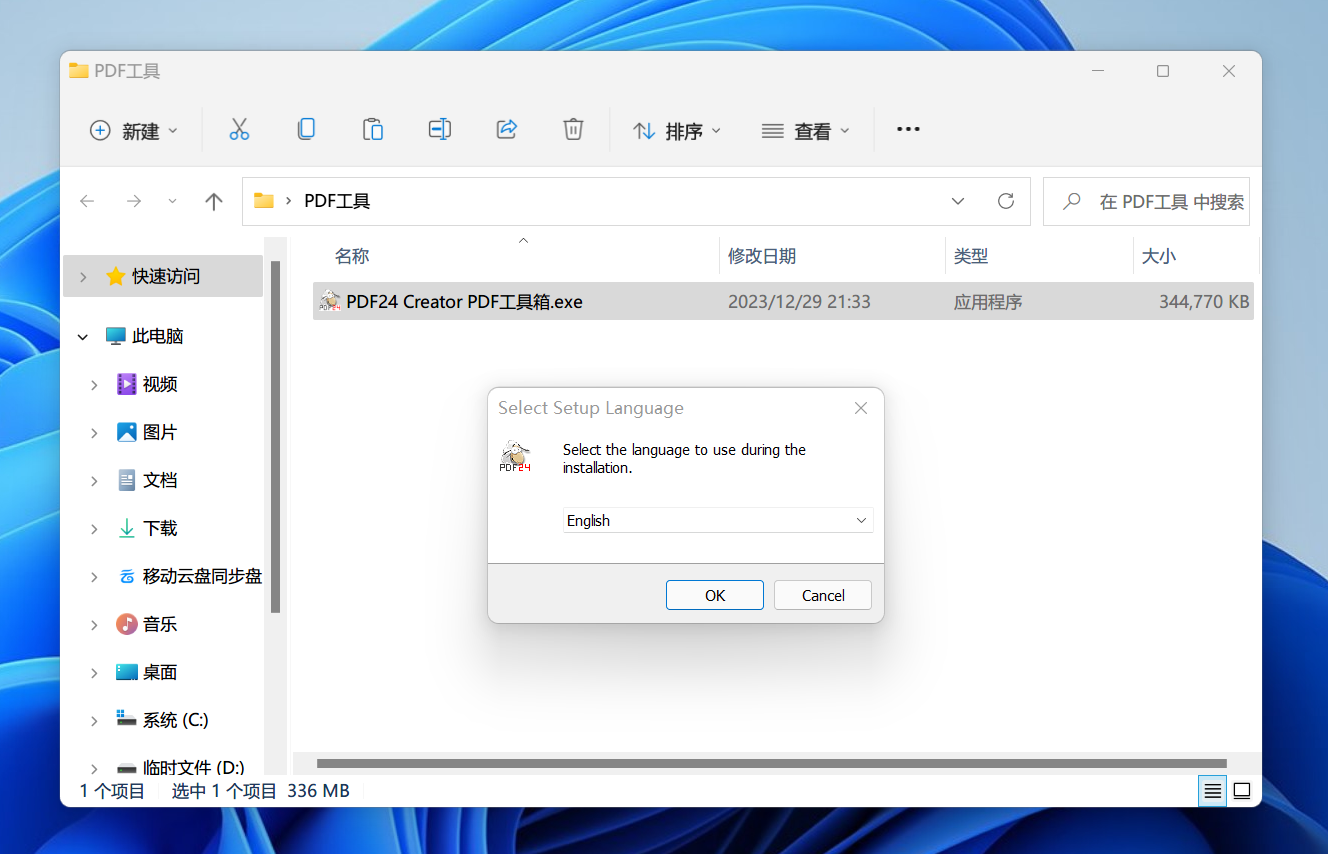Click the navigation pane vertical scrollbar
Image resolution: width=1328 pixels, height=854 pixels.
coord(276,436)
